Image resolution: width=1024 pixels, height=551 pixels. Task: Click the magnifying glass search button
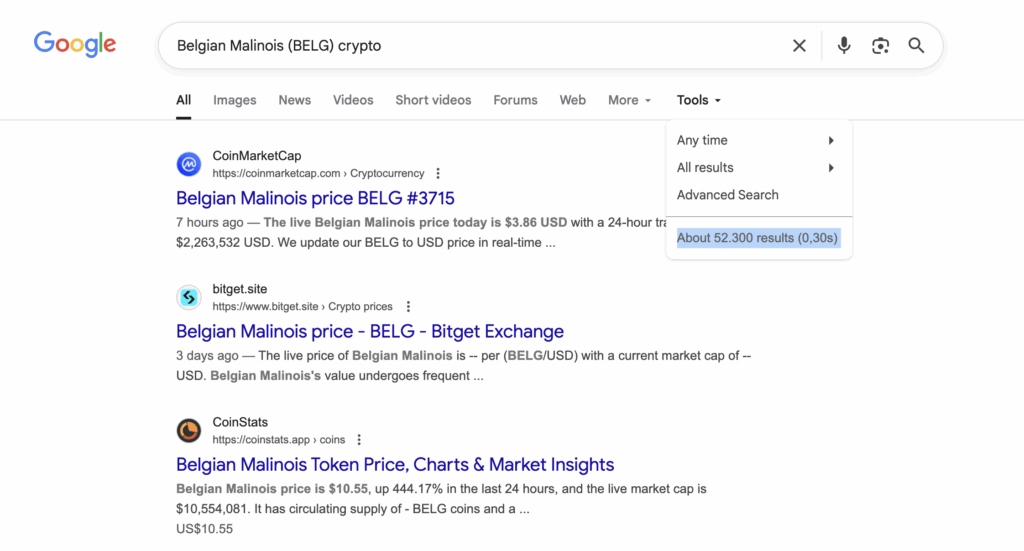tap(916, 45)
